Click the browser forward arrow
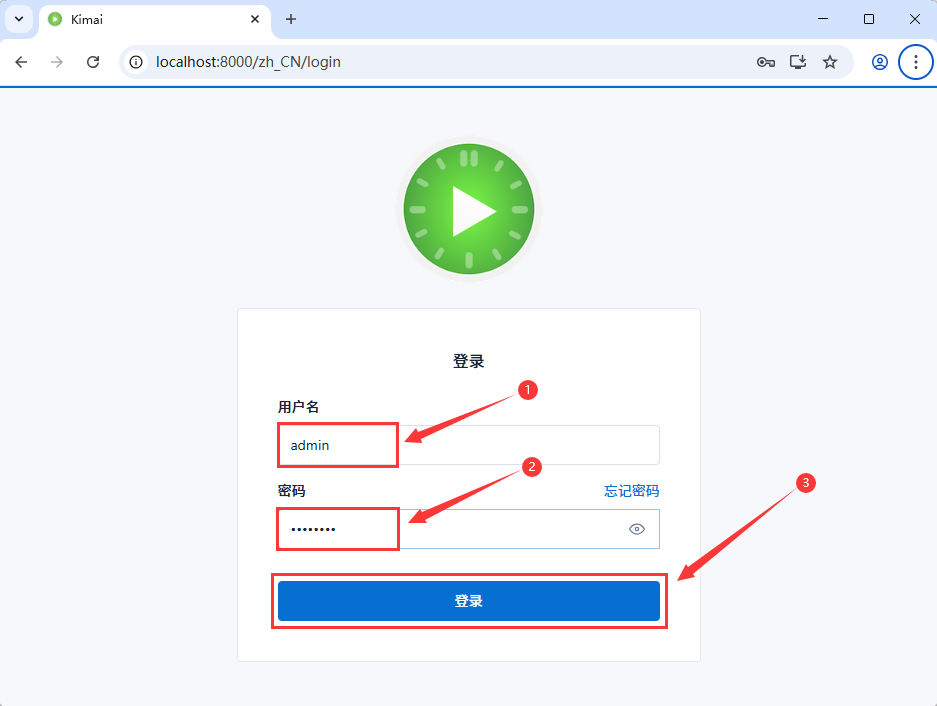Image resolution: width=937 pixels, height=706 pixels. coord(57,62)
